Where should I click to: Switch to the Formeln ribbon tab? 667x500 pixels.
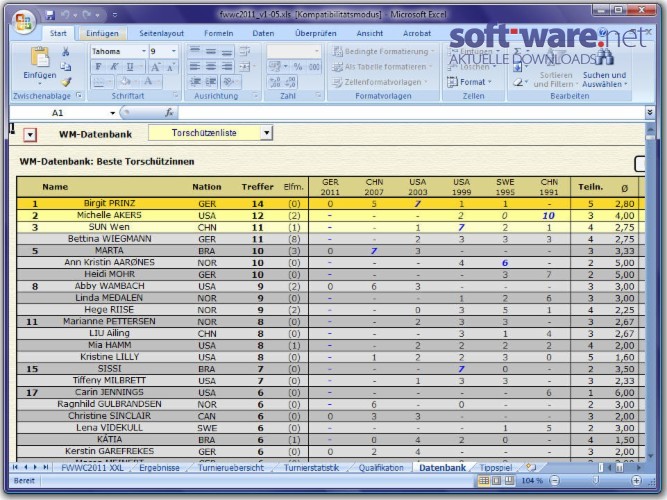219,33
